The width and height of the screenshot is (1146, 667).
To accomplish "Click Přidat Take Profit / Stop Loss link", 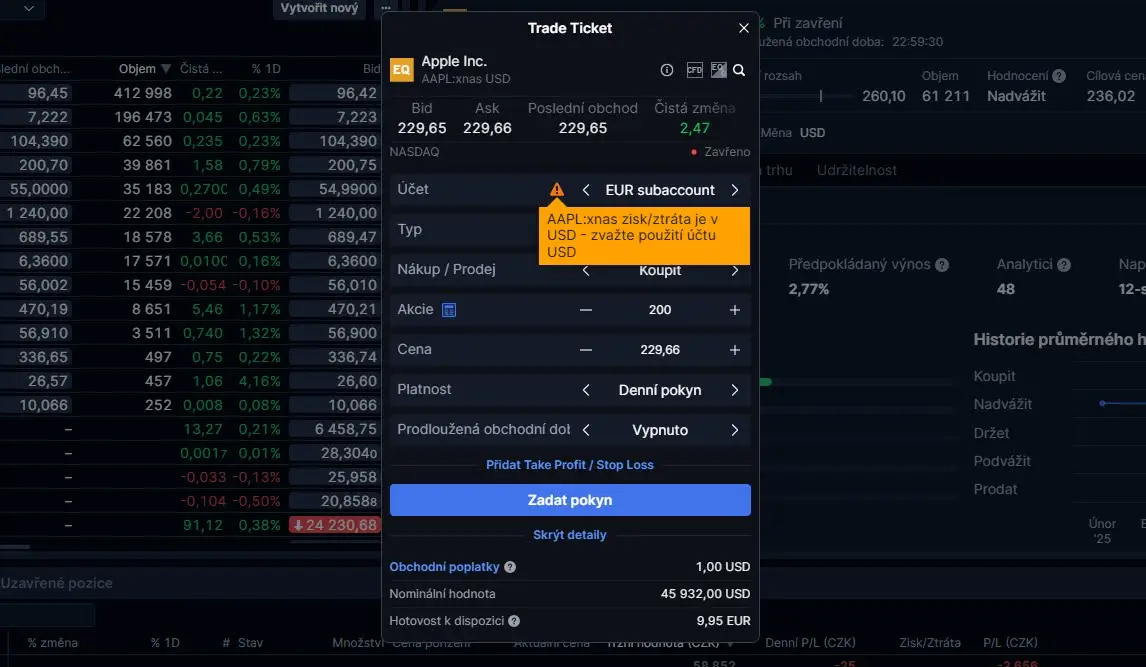I will [x=570, y=465].
